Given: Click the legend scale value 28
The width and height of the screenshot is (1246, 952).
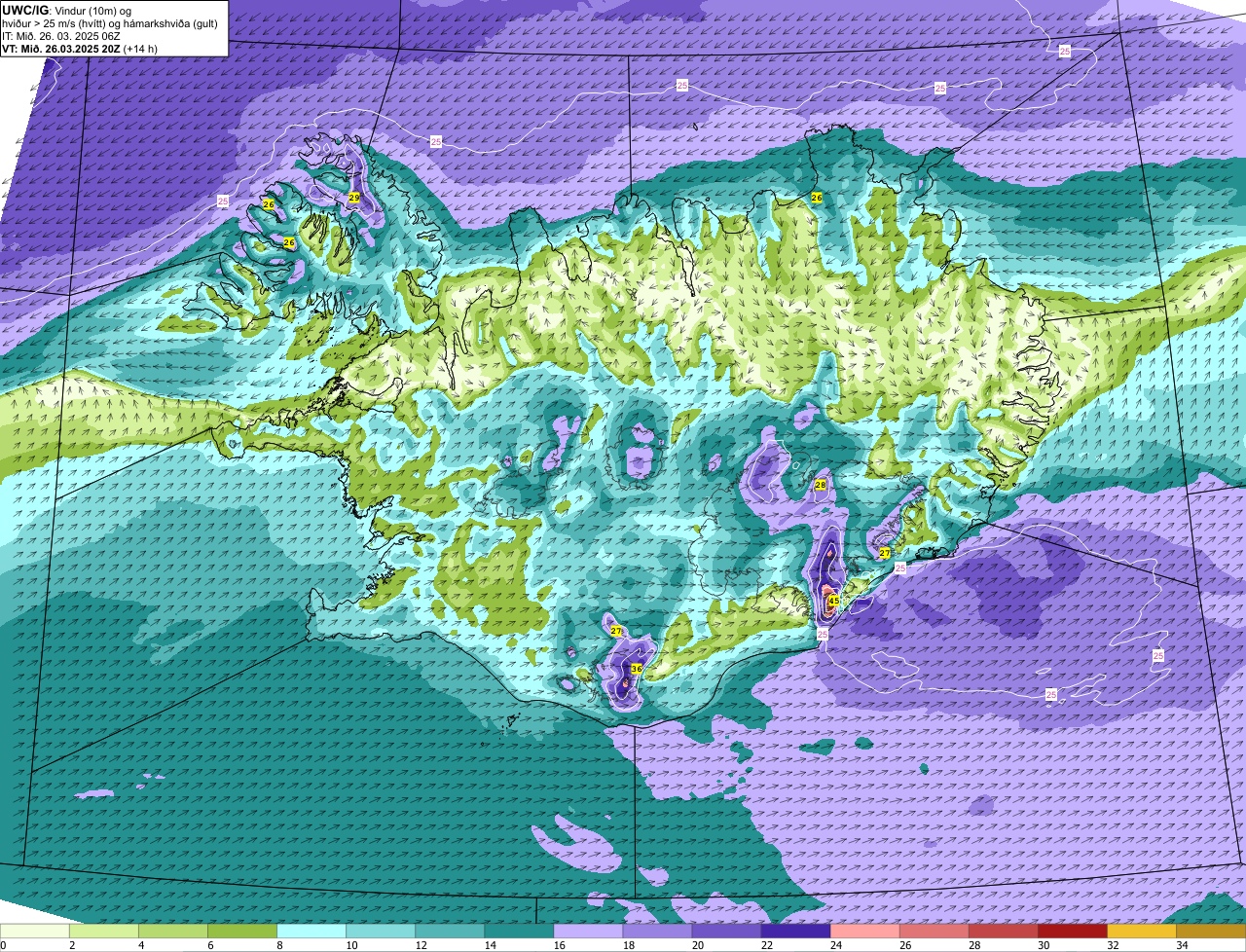Looking at the screenshot, I should click(973, 945).
